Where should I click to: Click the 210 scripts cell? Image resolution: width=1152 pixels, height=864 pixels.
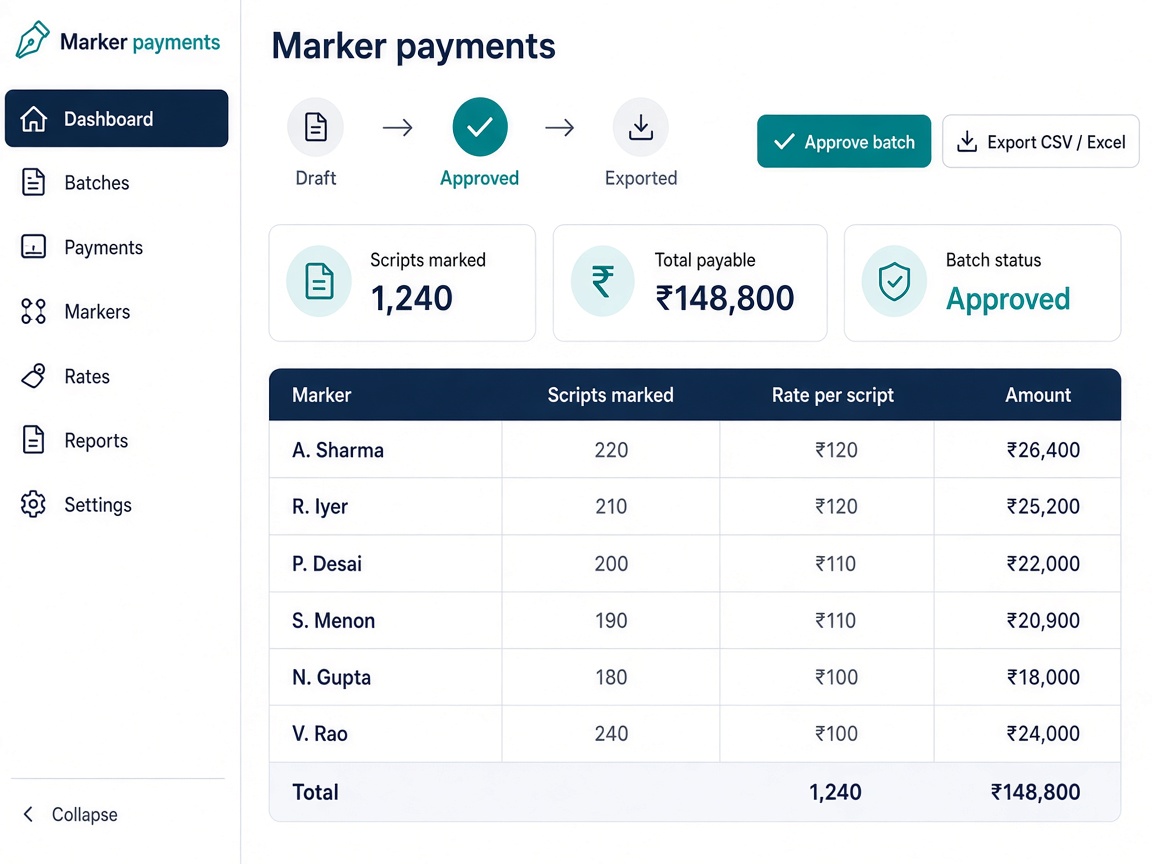click(611, 506)
